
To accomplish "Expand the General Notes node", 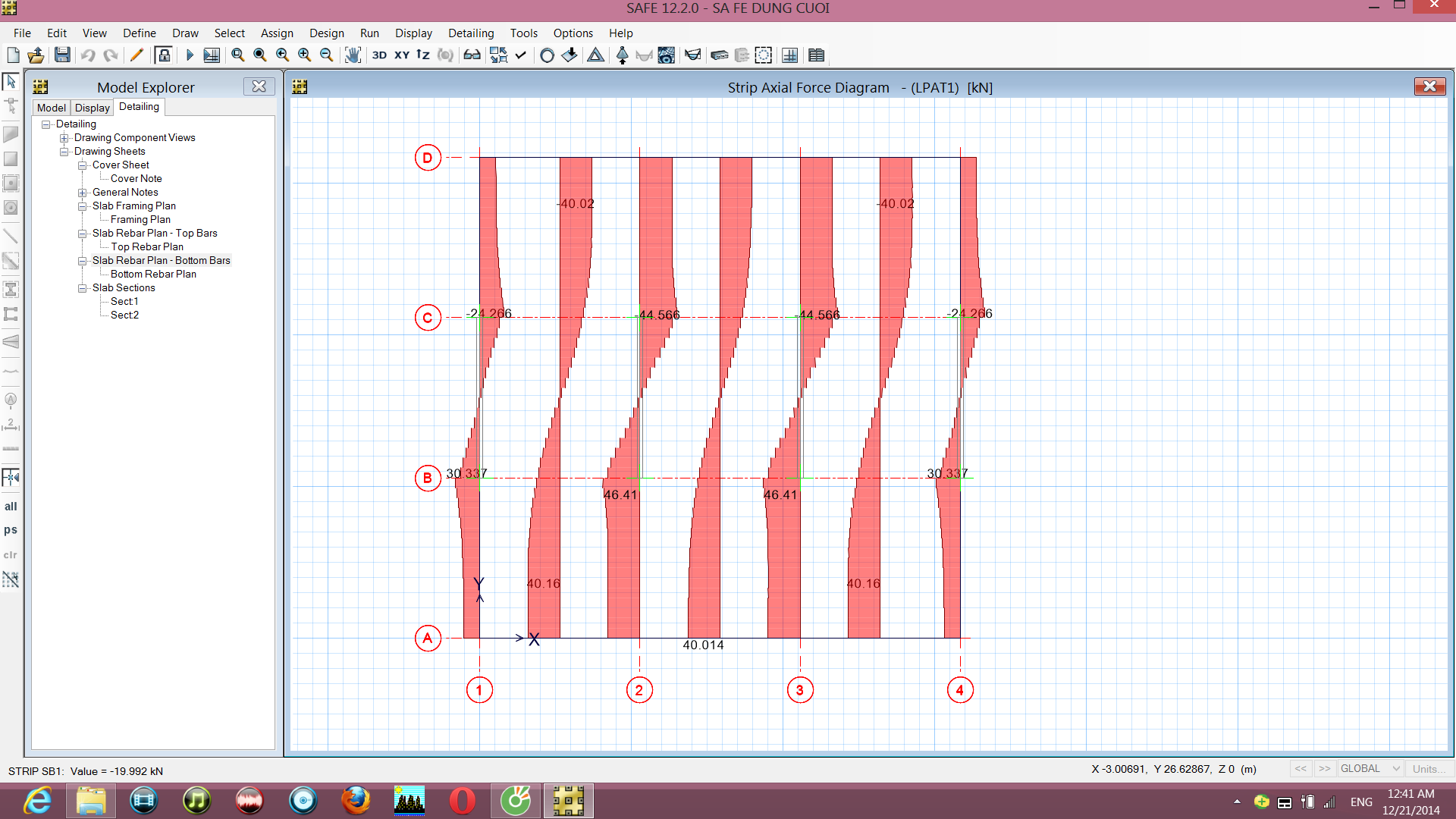I will 83,193.
